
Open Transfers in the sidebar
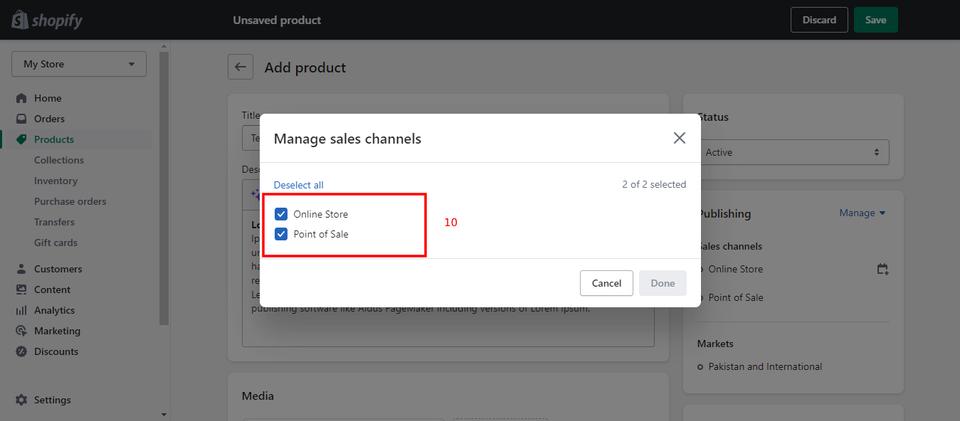click(54, 222)
